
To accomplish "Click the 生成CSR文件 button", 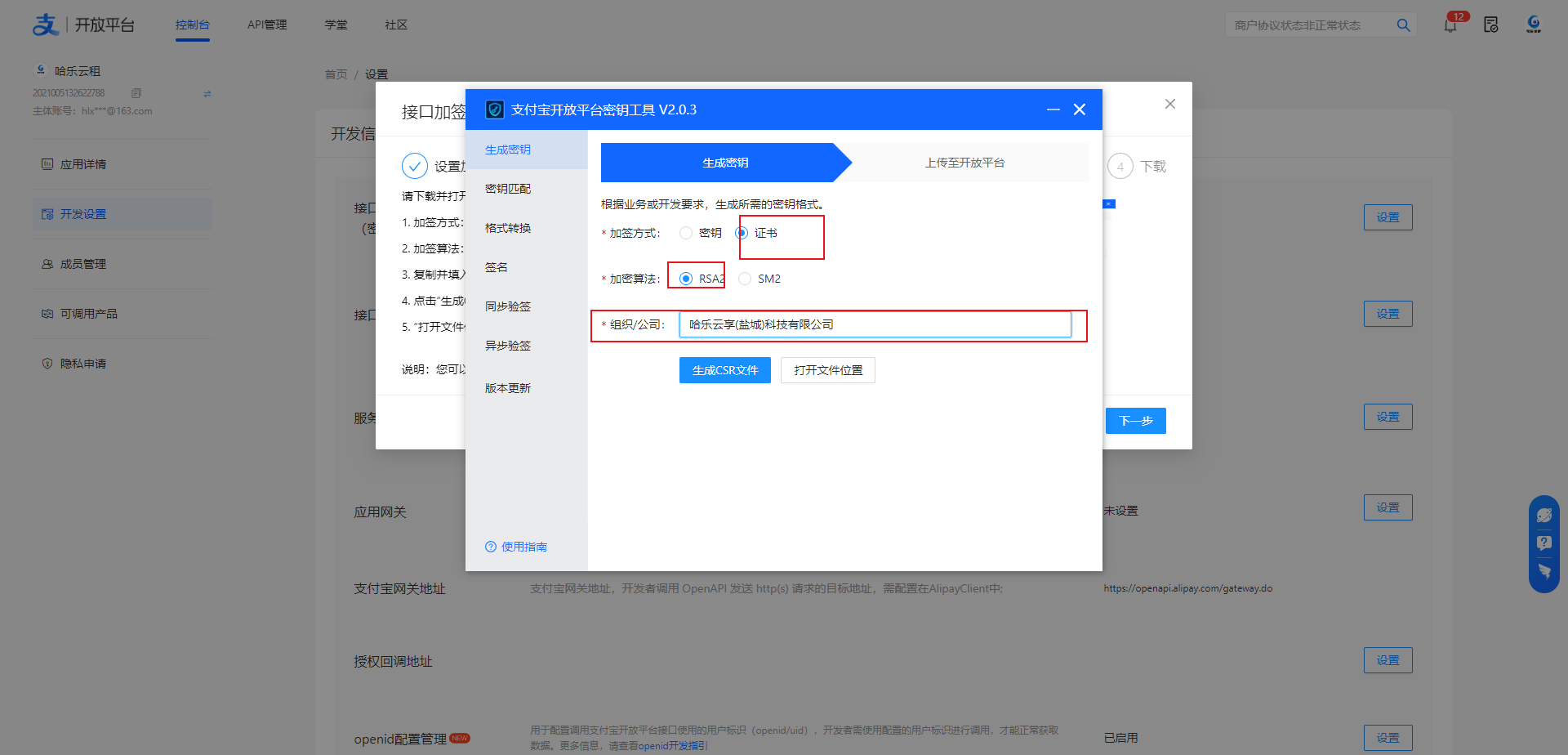I will pos(725,370).
